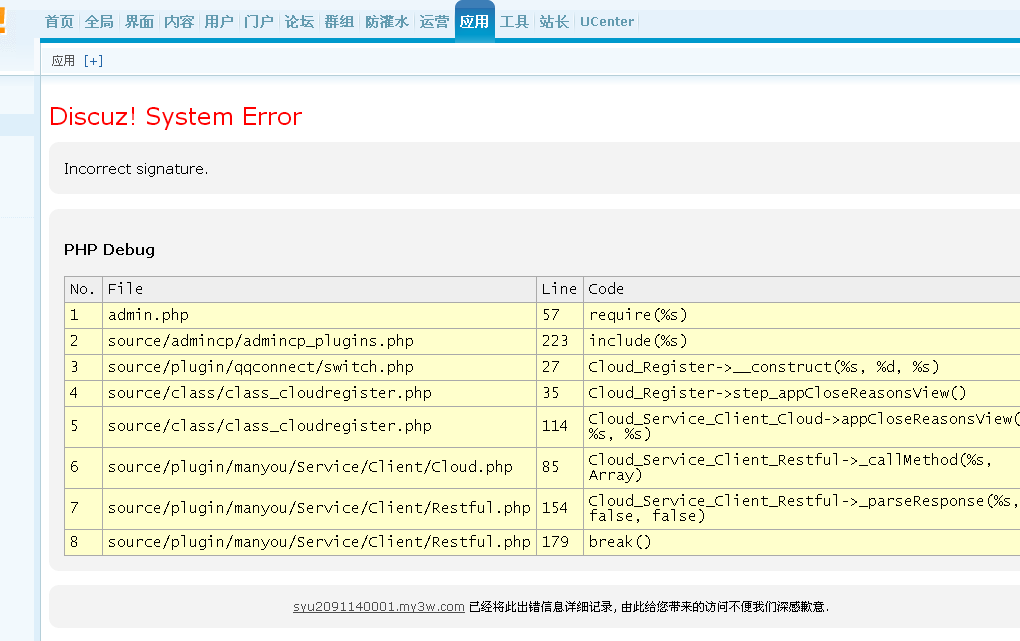The width and height of the screenshot is (1020, 641).
Task: Click step_appCloseReasonsView() code cell
Action: 801,393
